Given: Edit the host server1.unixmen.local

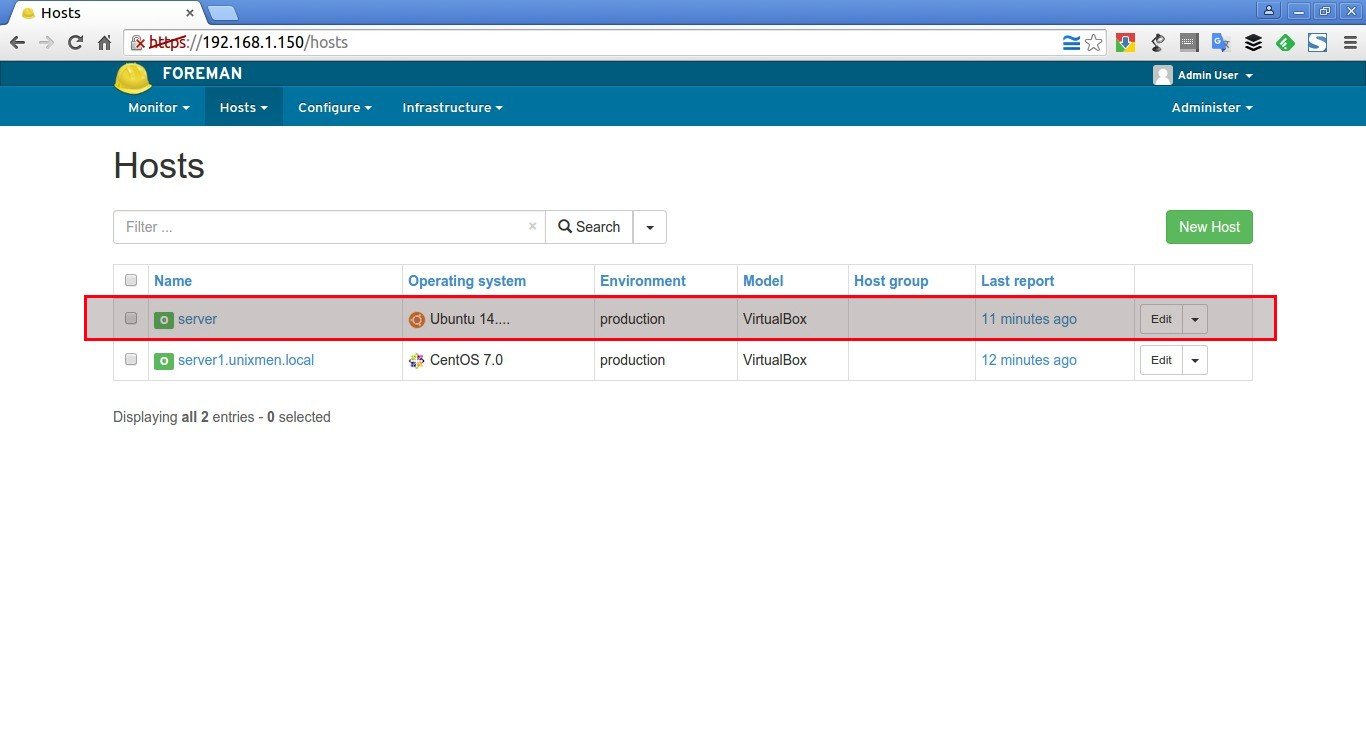Looking at the screenshot, I should click(x=1161, y=360).
